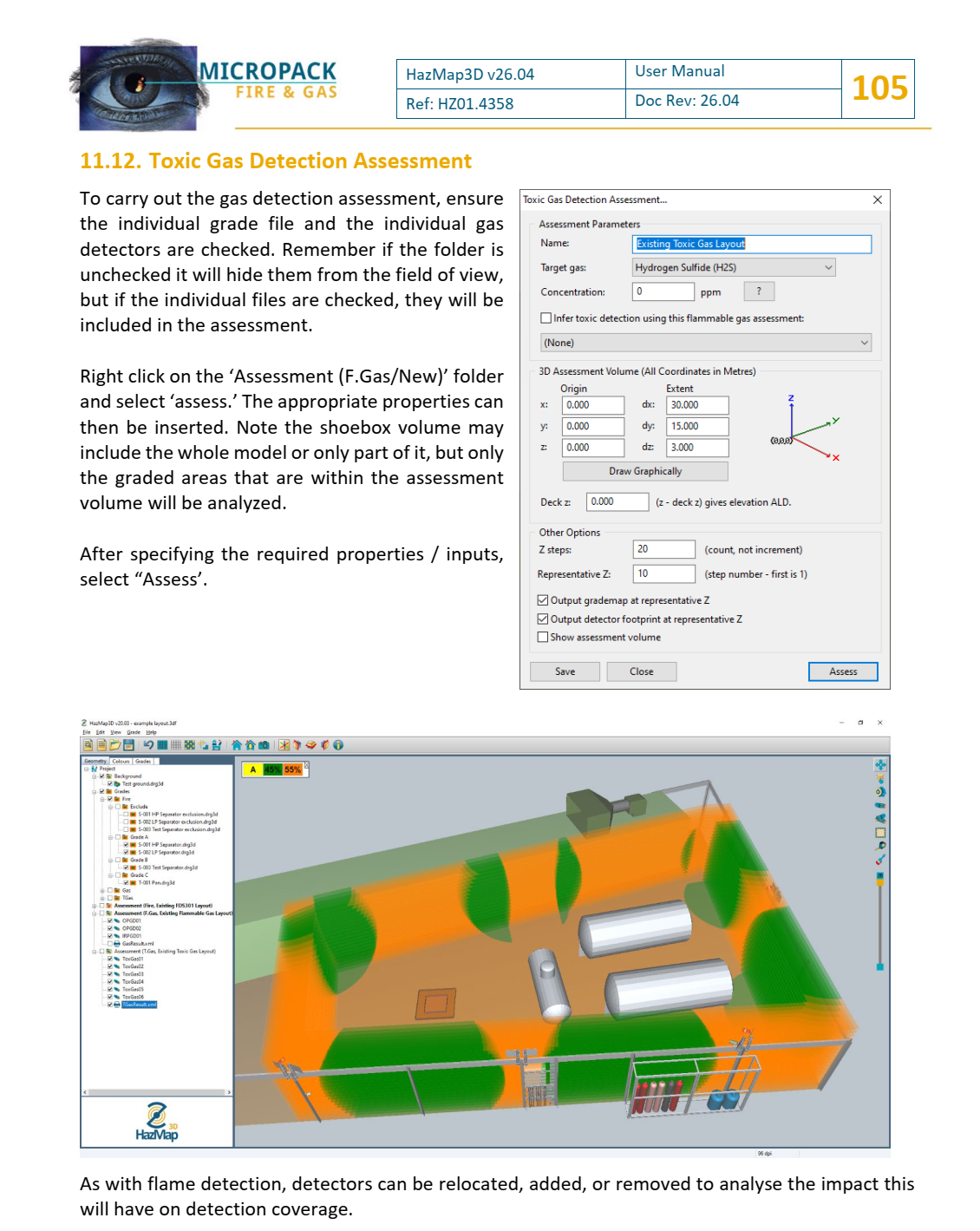This screenshot has width=980, height=1231.
Task: Open the Target gas dropdown
Action: (734, 268)
